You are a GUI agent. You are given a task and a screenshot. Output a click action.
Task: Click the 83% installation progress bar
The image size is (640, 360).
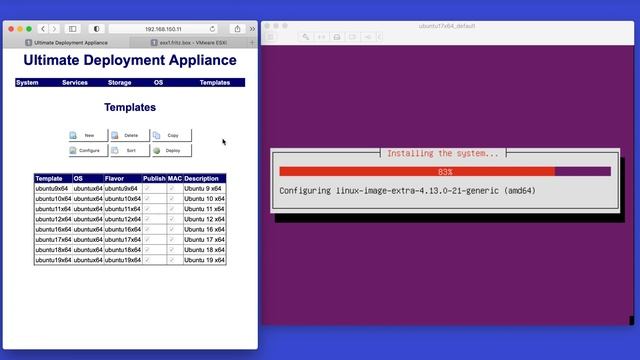click(445, 171)
